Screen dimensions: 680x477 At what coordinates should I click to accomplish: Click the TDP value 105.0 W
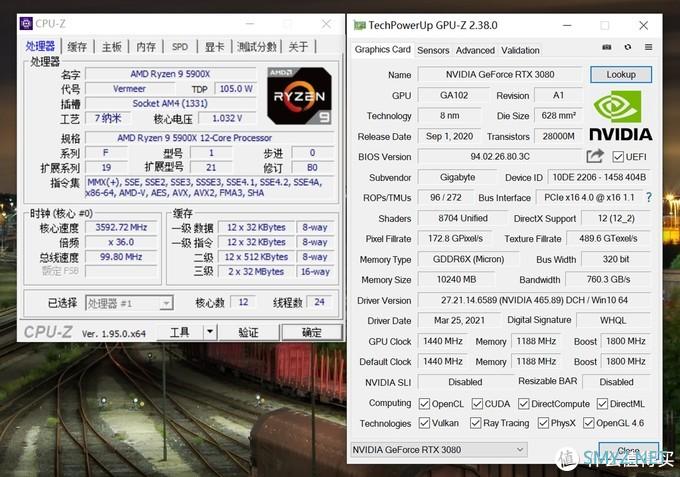click(236, 89)
